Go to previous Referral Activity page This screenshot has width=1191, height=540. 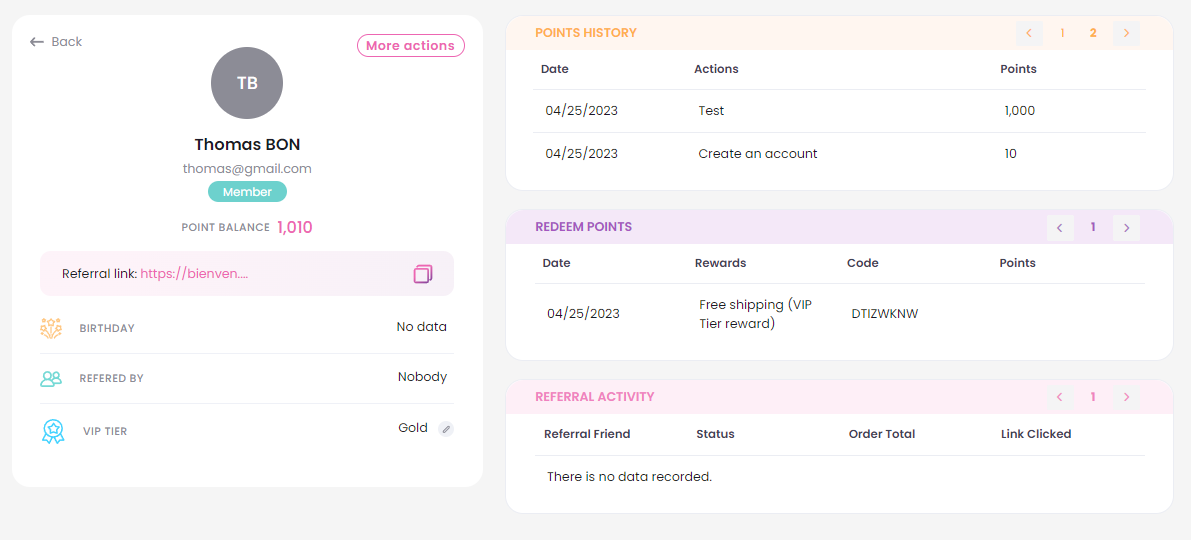(1060, 396)
